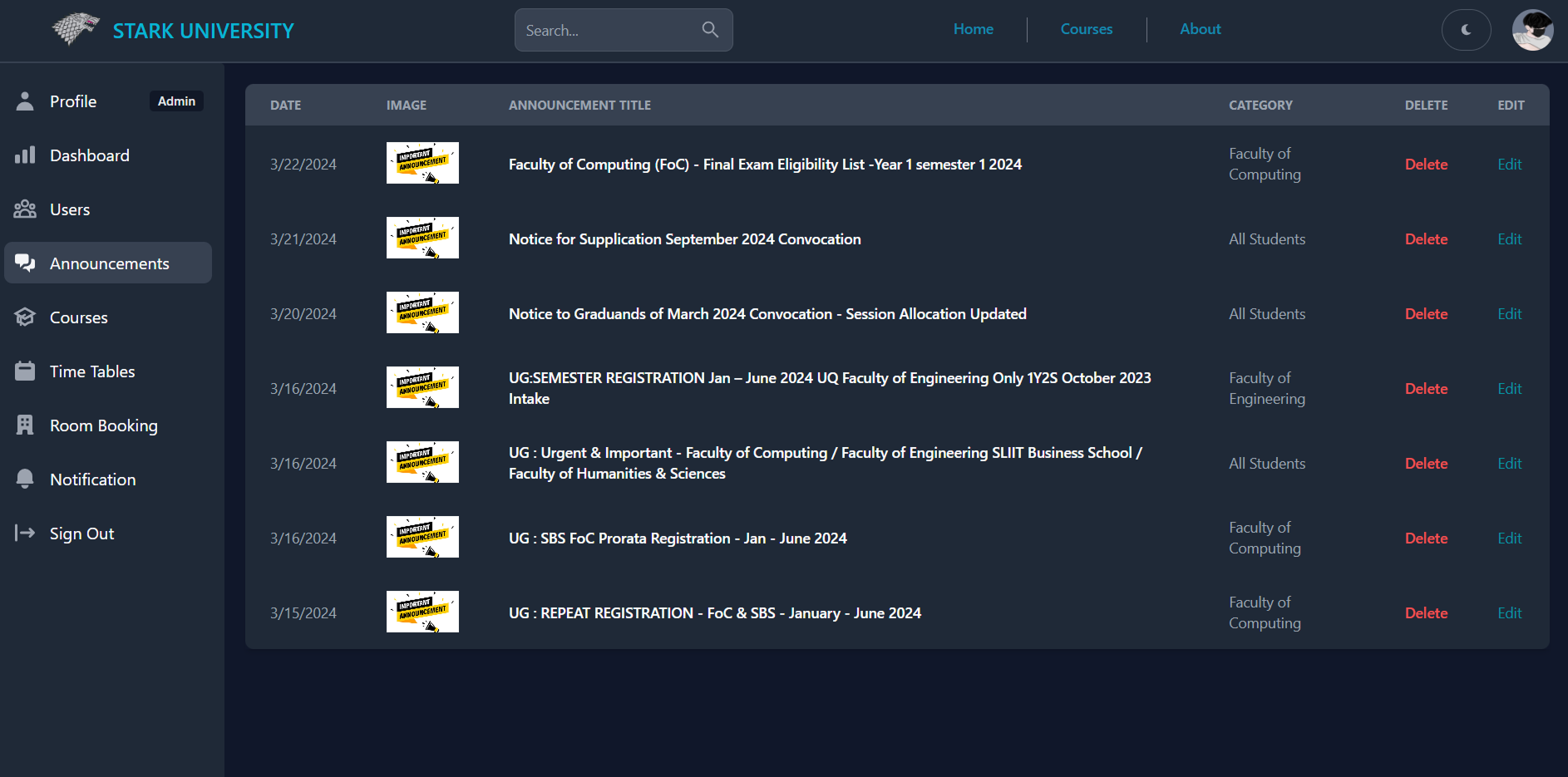Open the Home menu item

click(973, 29)
